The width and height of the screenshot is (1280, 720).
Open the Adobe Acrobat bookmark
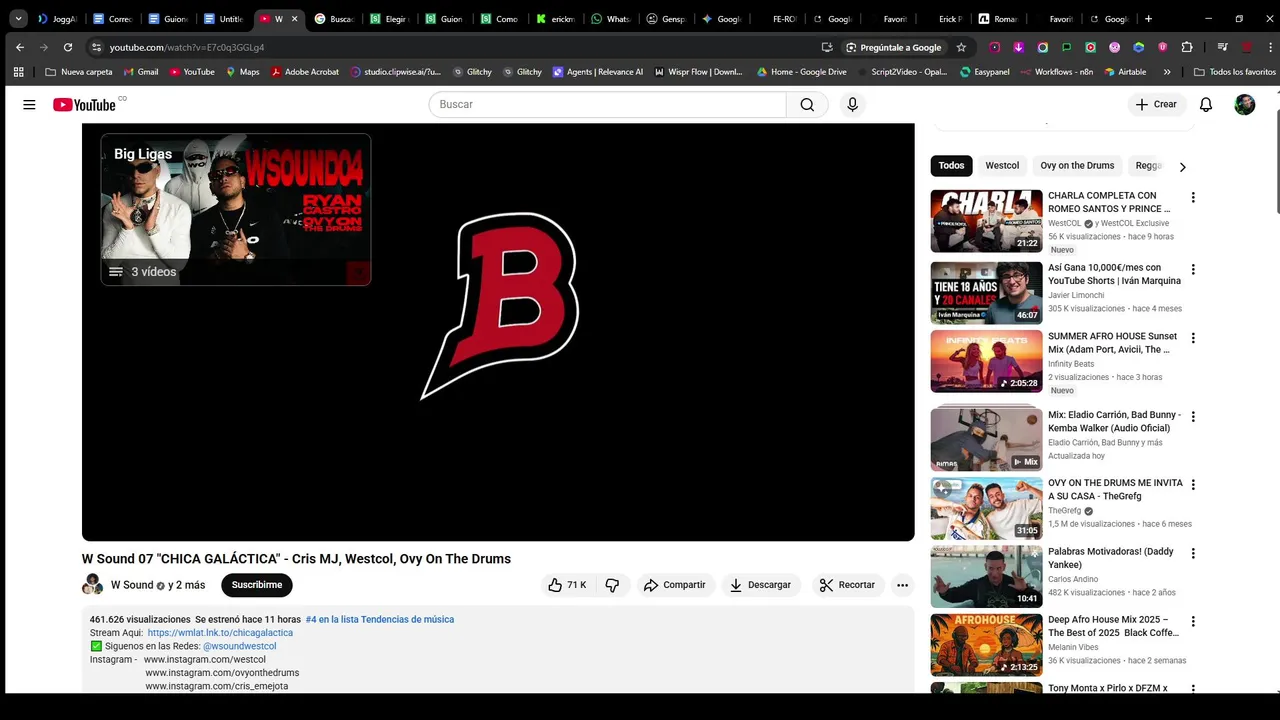[305, 72]
